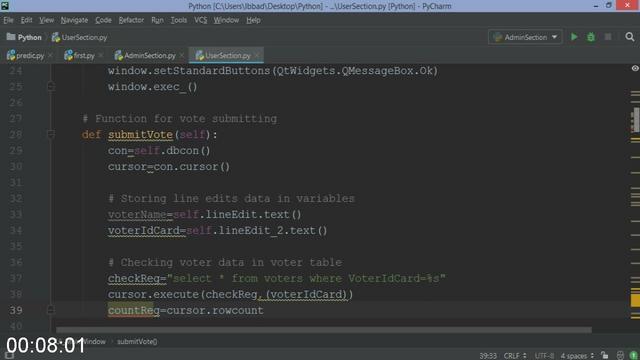Click line number 39 in the gutter

(x=16, y=310)
